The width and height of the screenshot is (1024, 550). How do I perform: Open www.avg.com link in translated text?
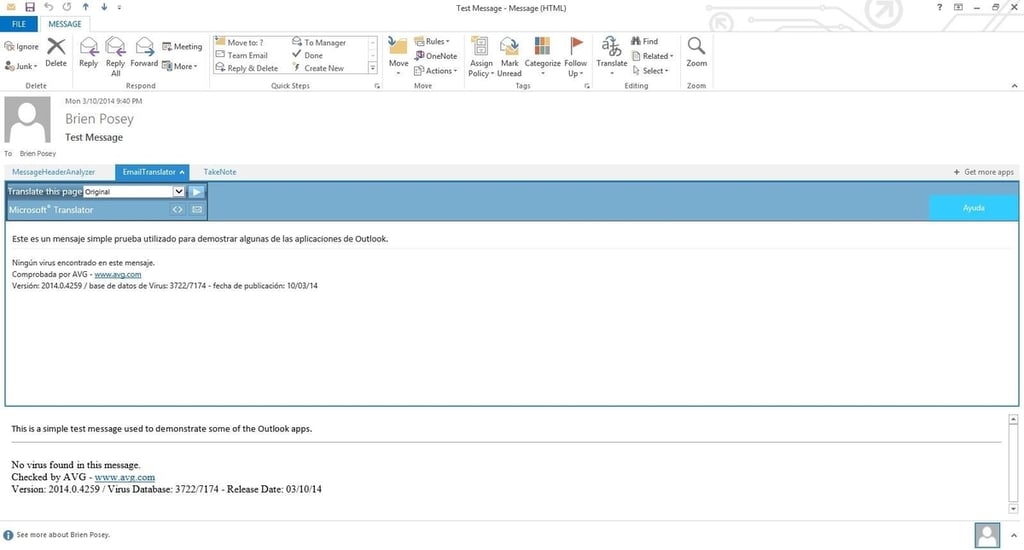tap(118, 274)
